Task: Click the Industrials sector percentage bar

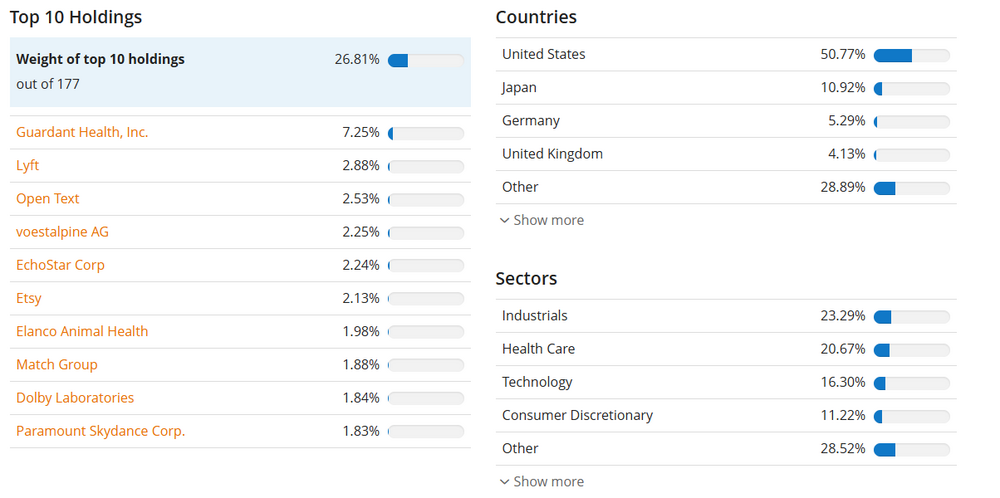Action: point(911,316)
